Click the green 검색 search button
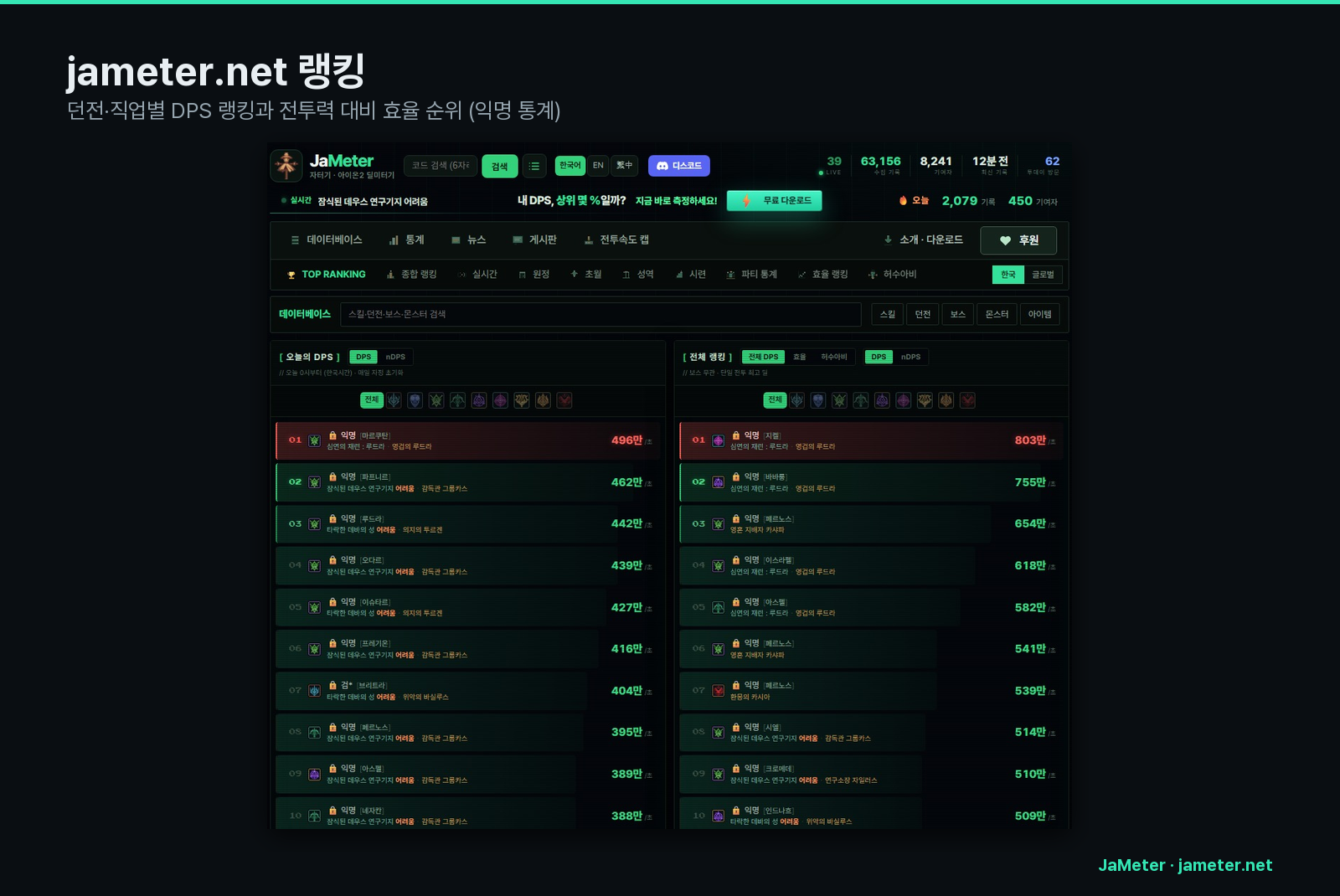Screen dimensions: 1340x896 pyautogui.click(x=500, y=166)
